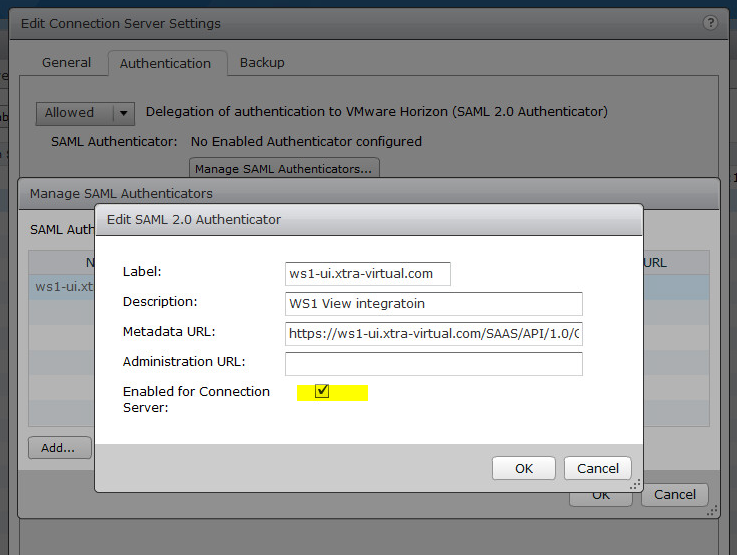737x555 pixels.
Task: Open the Backup tab
Action: (262, 63)
